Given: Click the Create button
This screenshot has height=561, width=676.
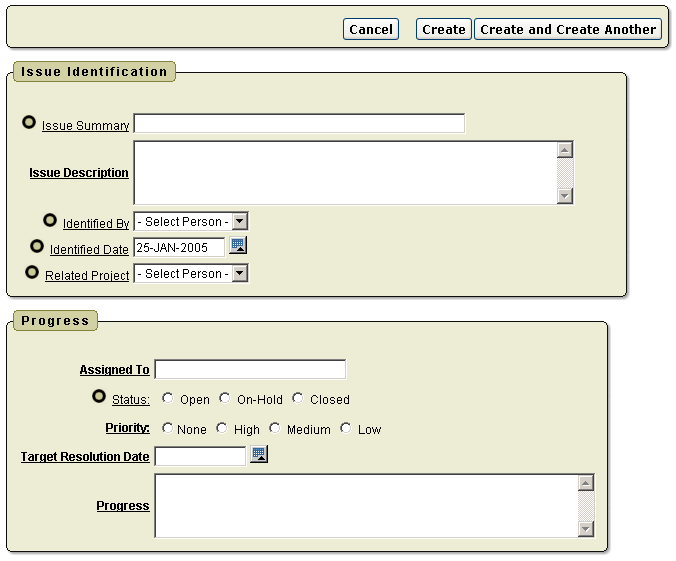Looking at the screenshot, I should tap(443, 29).
